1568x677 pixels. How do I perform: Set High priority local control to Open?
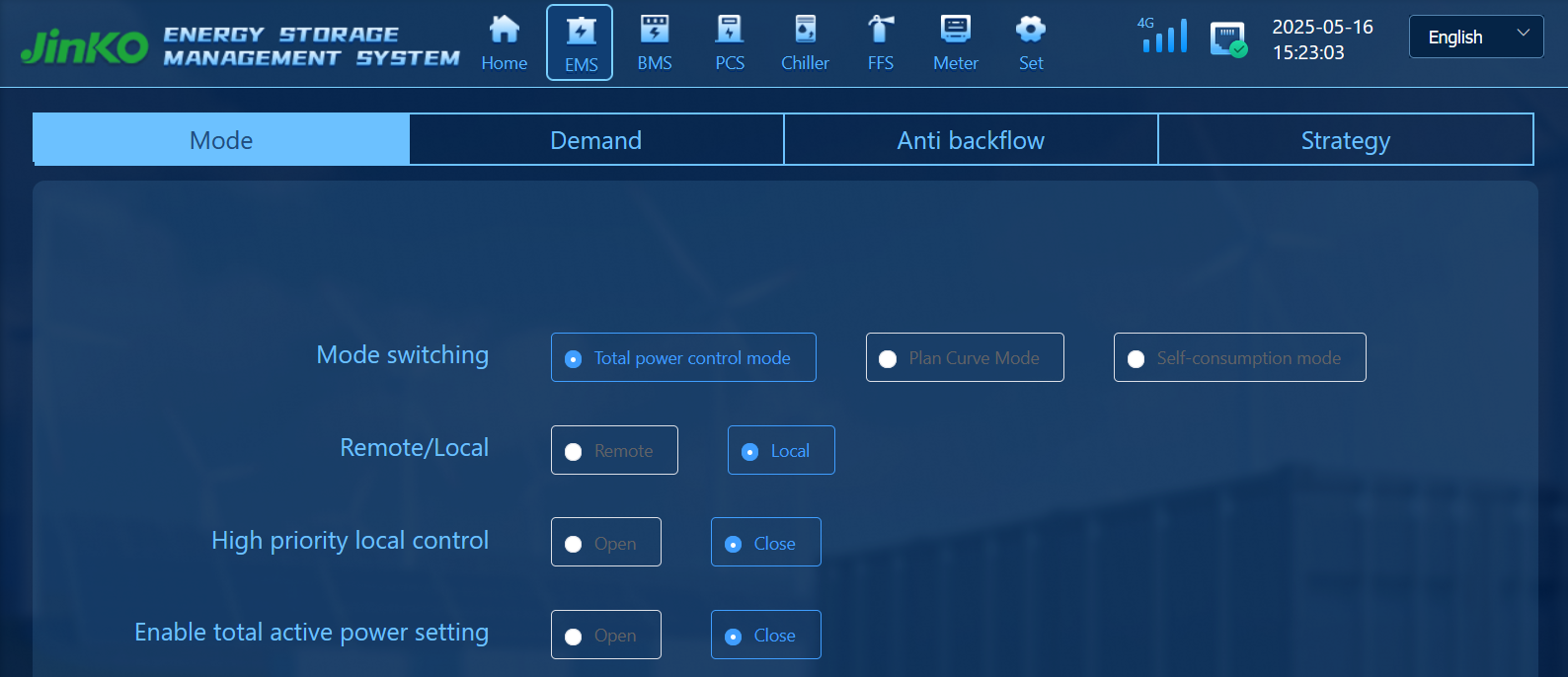point(605,543)
